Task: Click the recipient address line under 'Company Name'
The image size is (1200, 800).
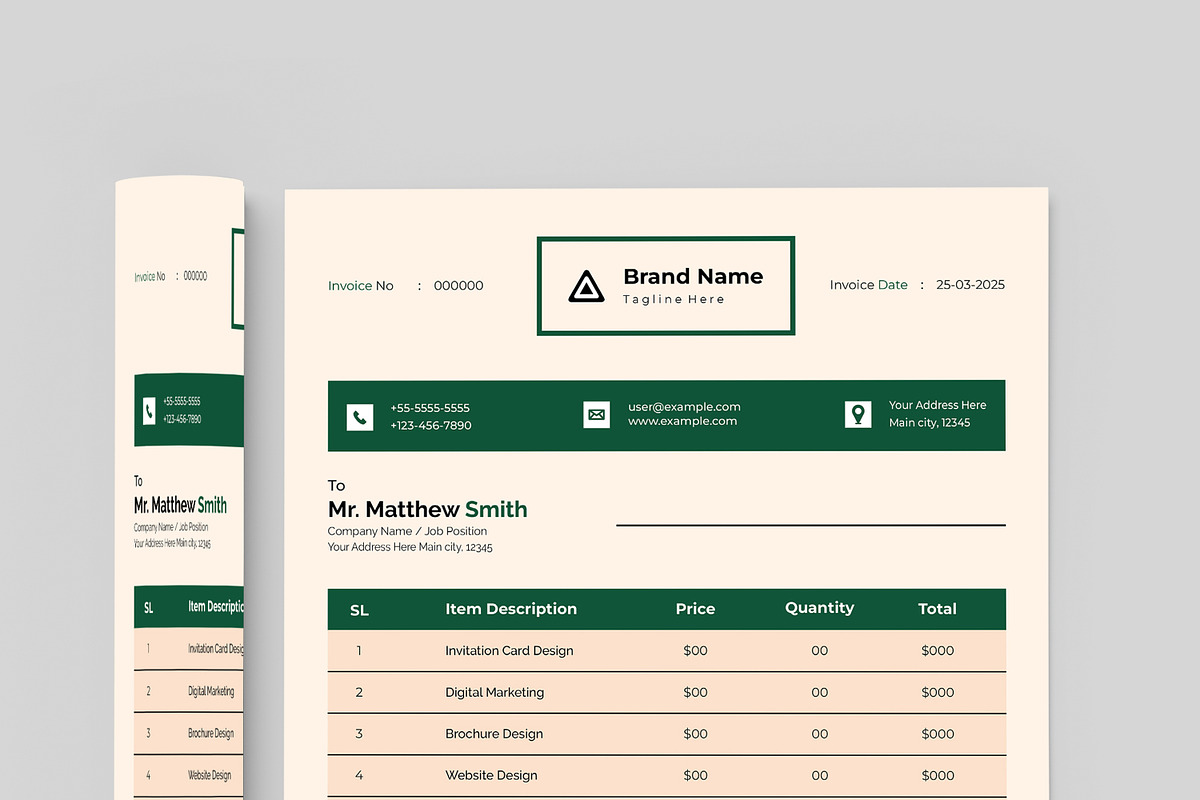Action: [x=410, y=548]
